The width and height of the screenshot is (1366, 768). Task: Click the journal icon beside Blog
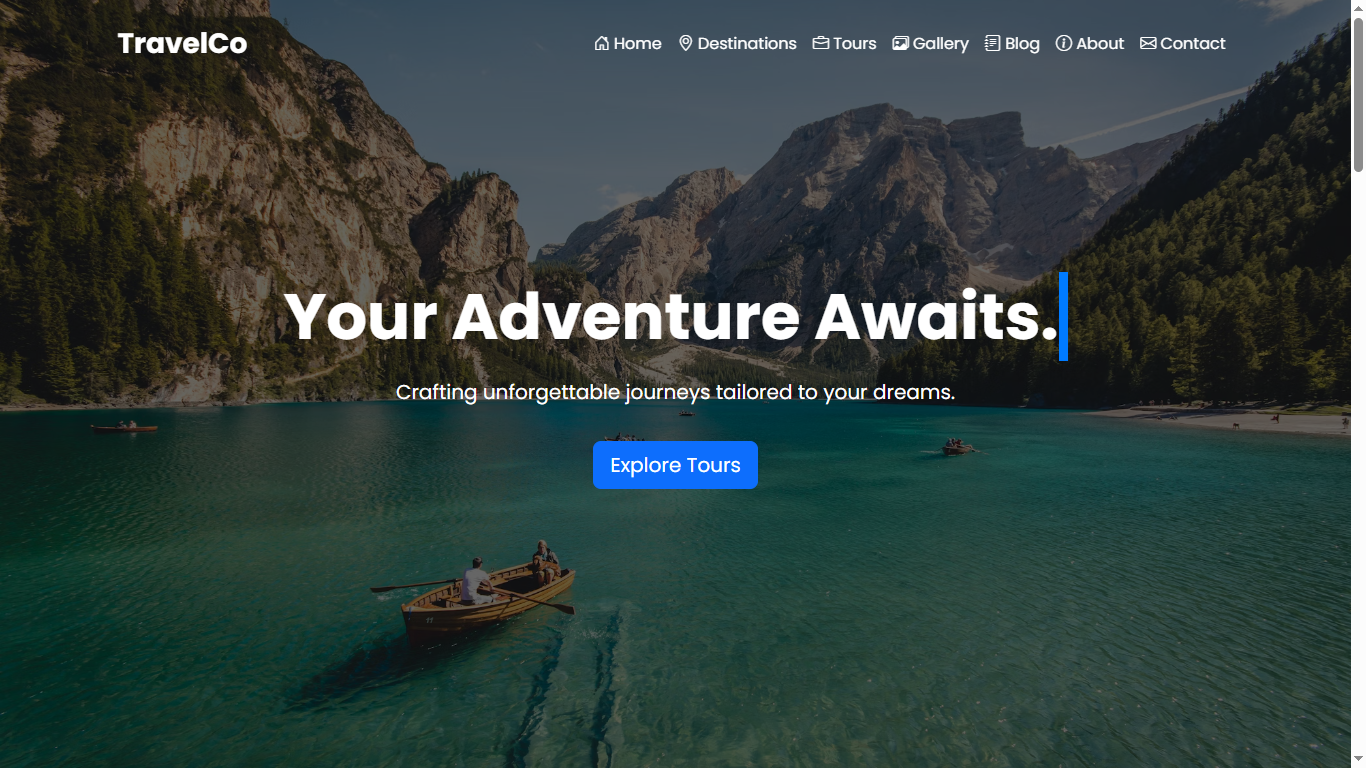point(993,43)
